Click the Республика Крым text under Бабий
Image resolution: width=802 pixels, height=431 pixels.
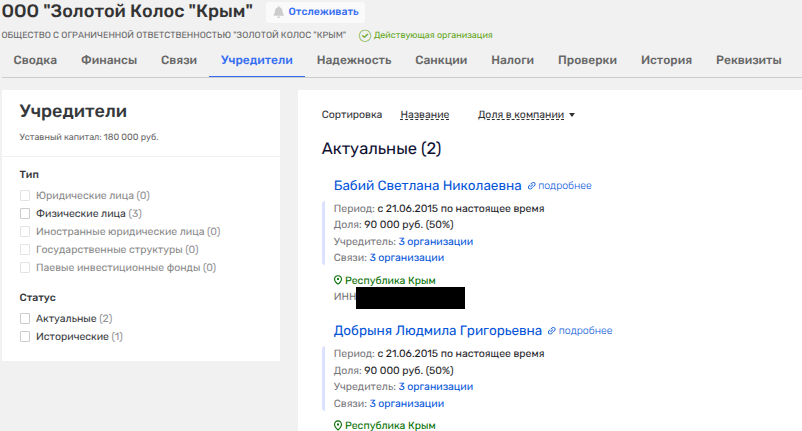(x=390, y=281)
